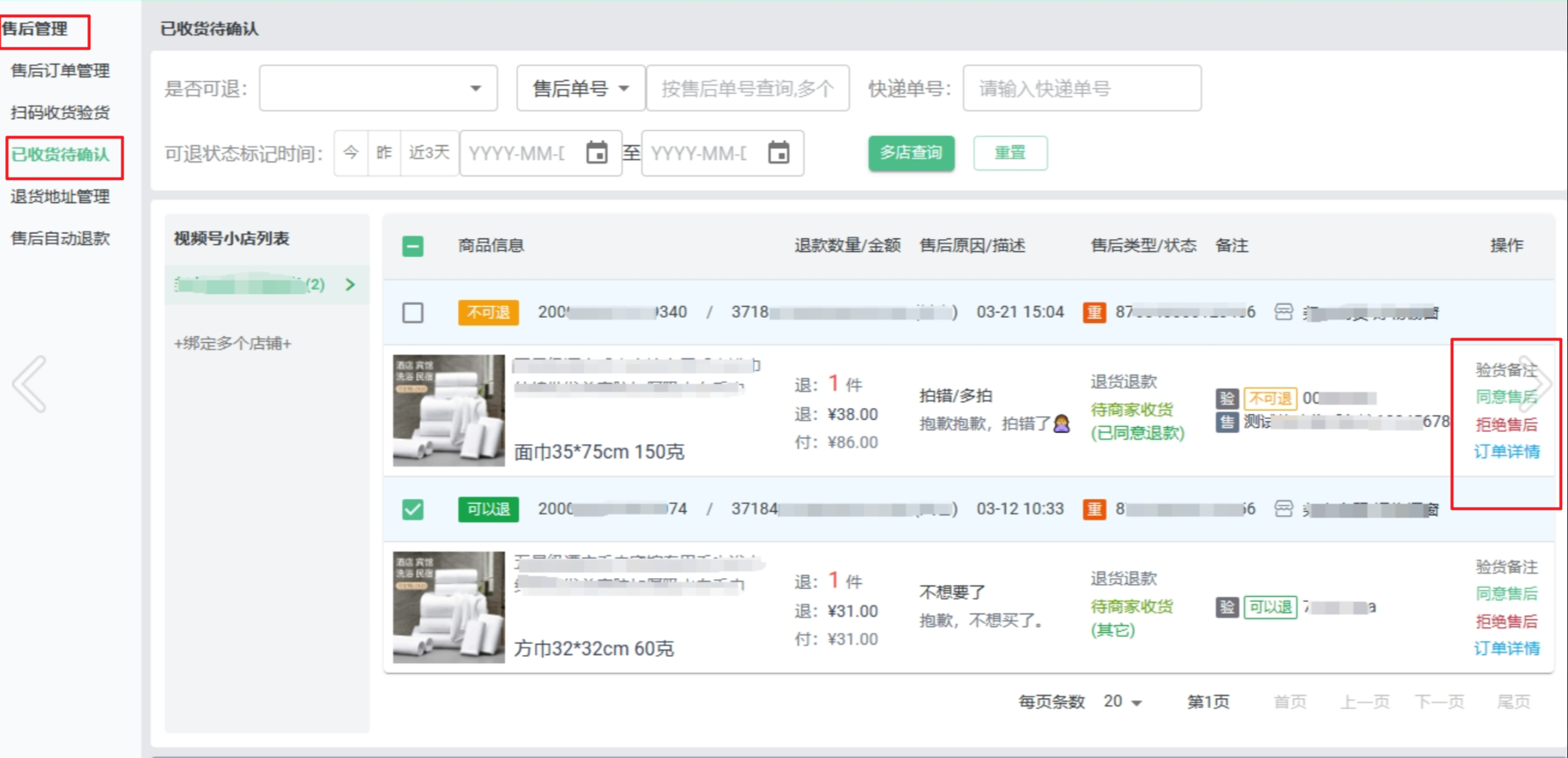
Task: Click the 验 badge in first order remarks
Action: (x=1227, y=398)
